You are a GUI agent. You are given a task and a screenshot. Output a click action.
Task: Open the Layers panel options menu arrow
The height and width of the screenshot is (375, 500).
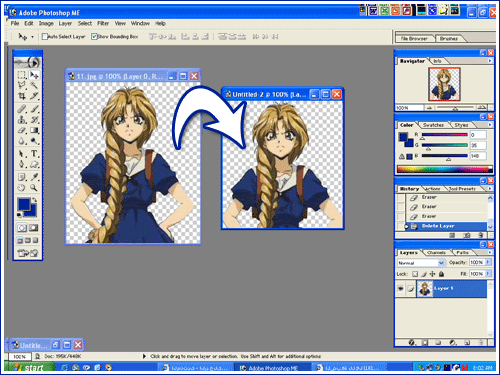coord(490,252)
